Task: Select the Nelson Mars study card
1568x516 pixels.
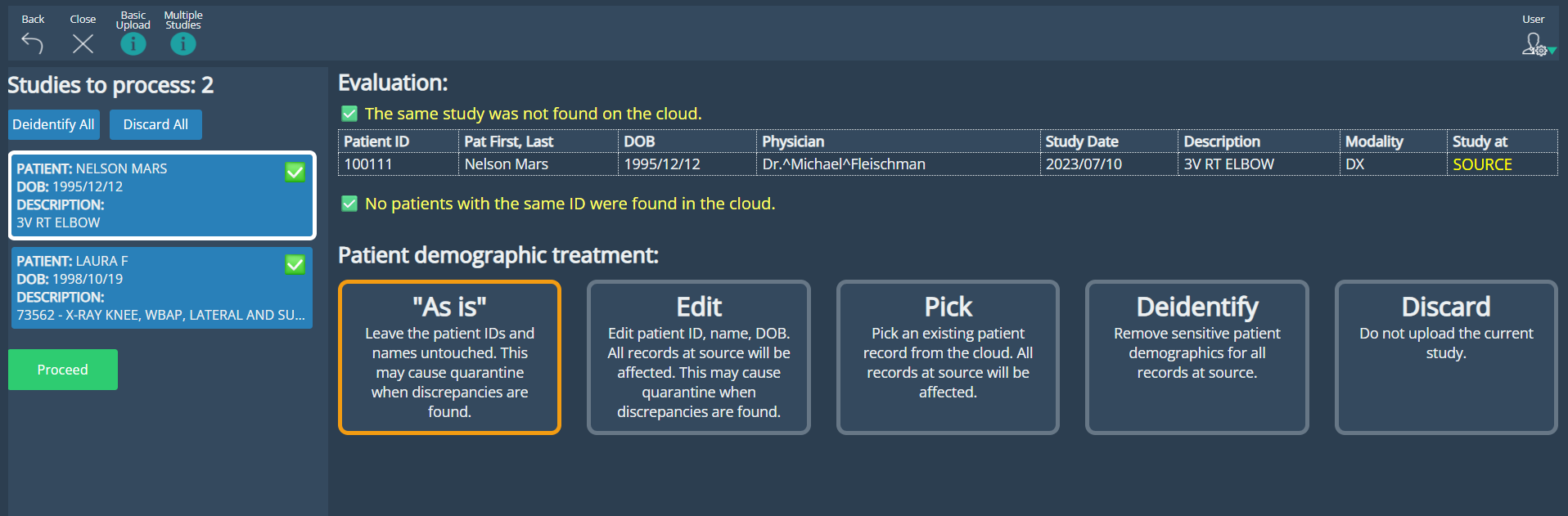Action: [147, 195]
